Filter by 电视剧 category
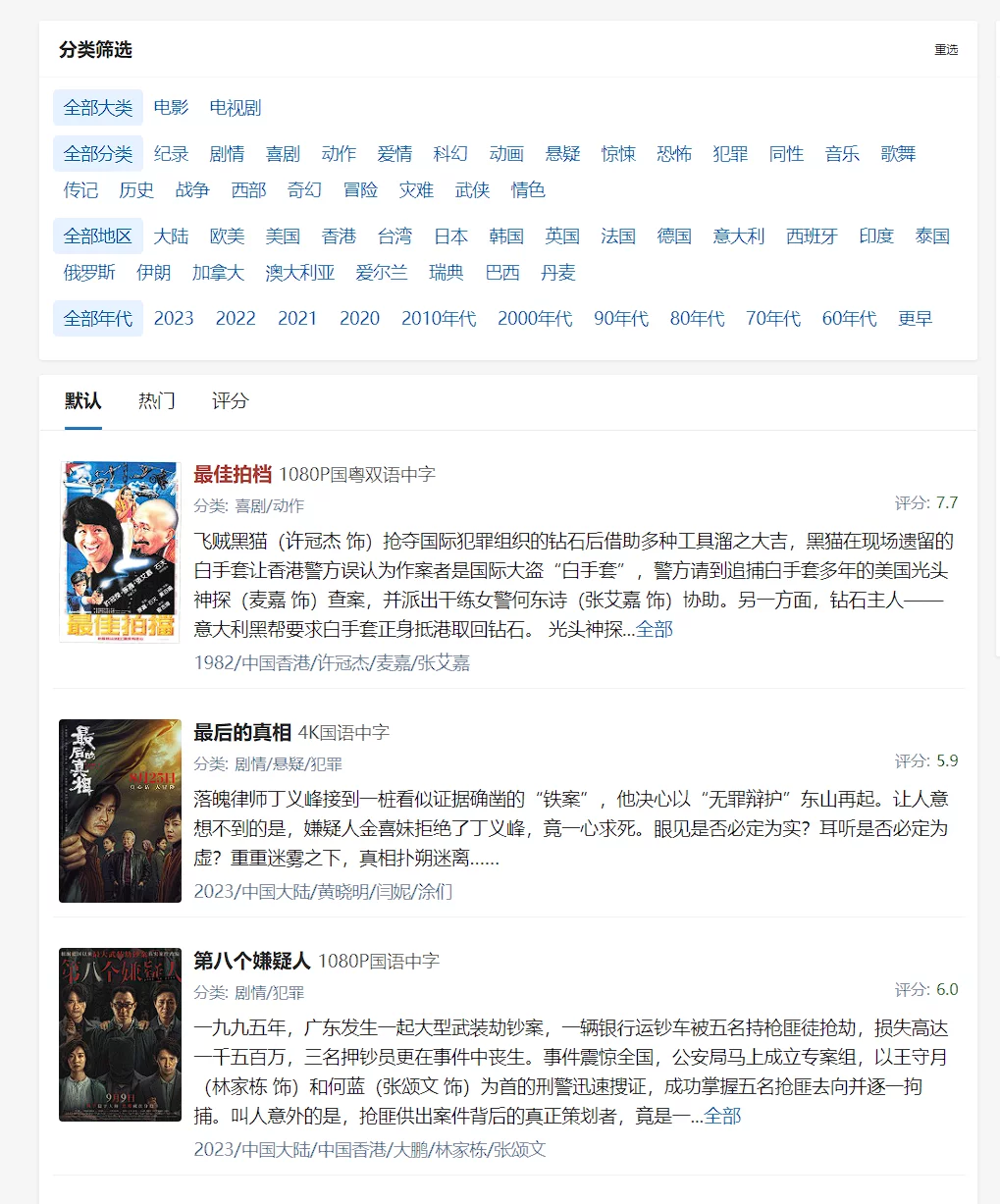The height and width of the screenshot is (1204, 1000). click(236, 108)
